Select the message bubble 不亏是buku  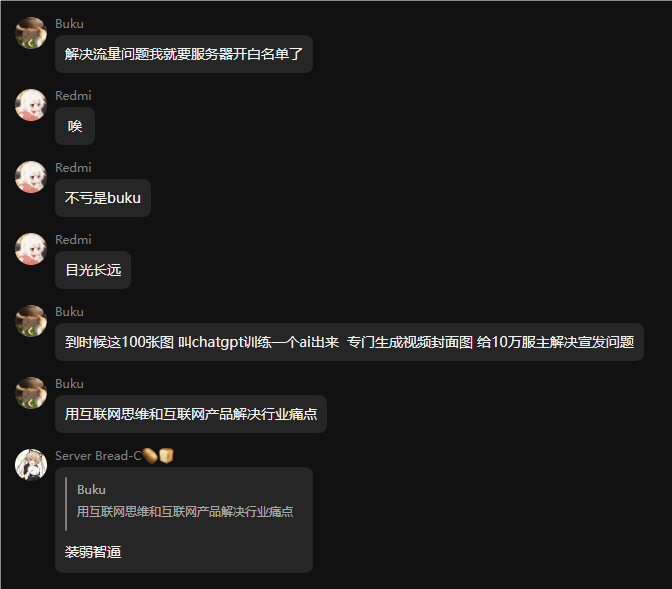(x=103, y=198)
